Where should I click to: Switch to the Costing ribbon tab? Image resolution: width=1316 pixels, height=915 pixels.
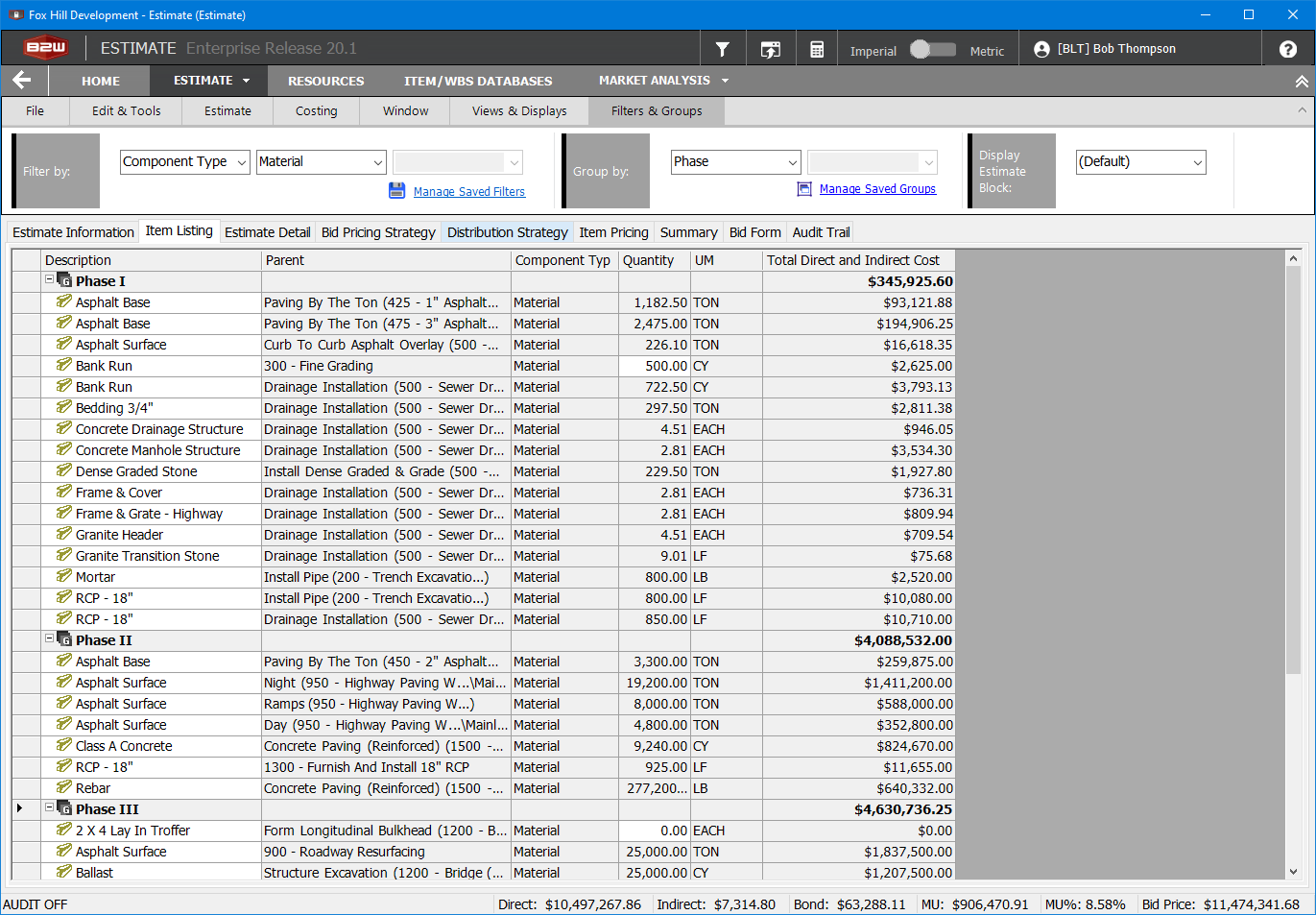[x=317, y=111]
